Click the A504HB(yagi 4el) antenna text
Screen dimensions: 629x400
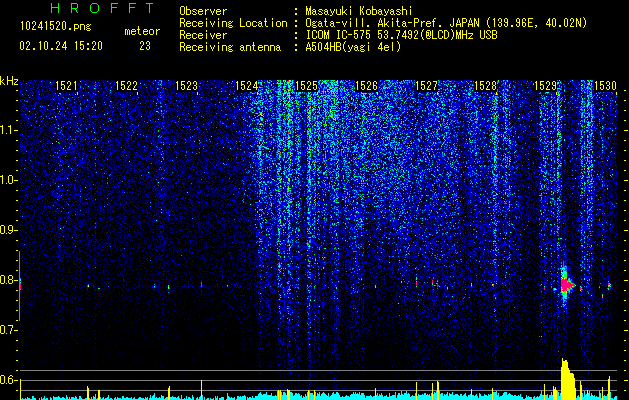353,47
